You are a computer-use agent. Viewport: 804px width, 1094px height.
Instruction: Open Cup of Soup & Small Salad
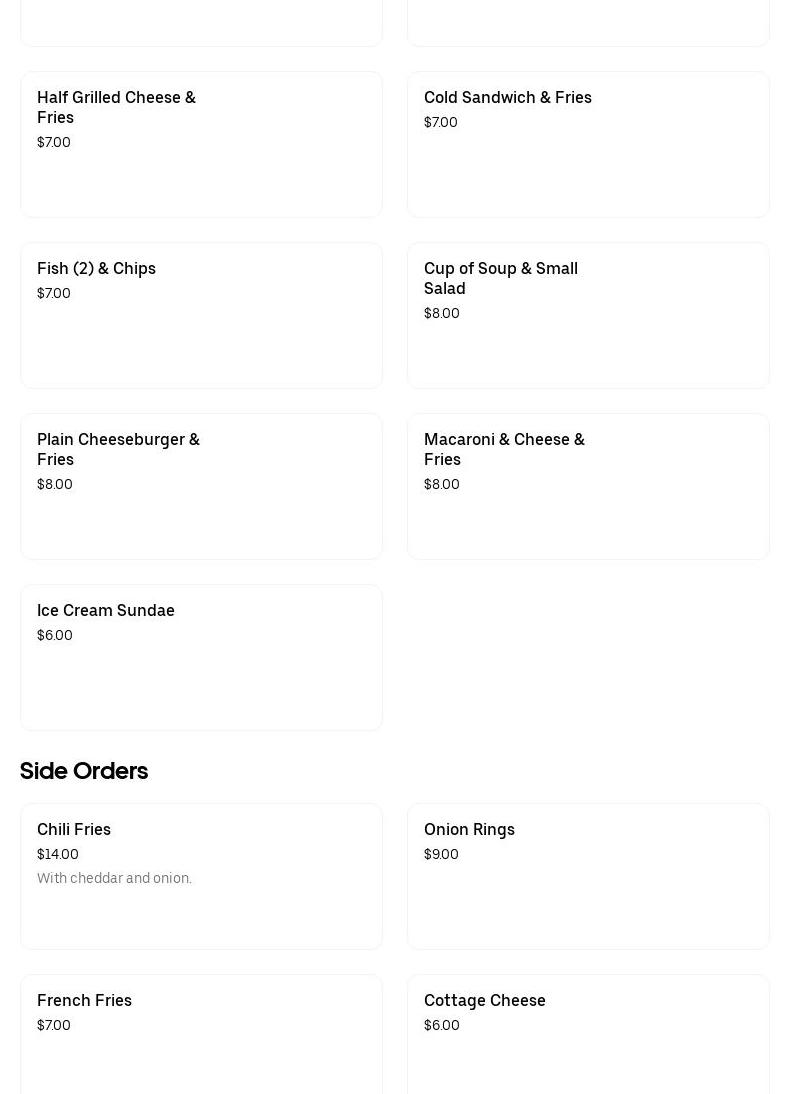click(588, 315)
